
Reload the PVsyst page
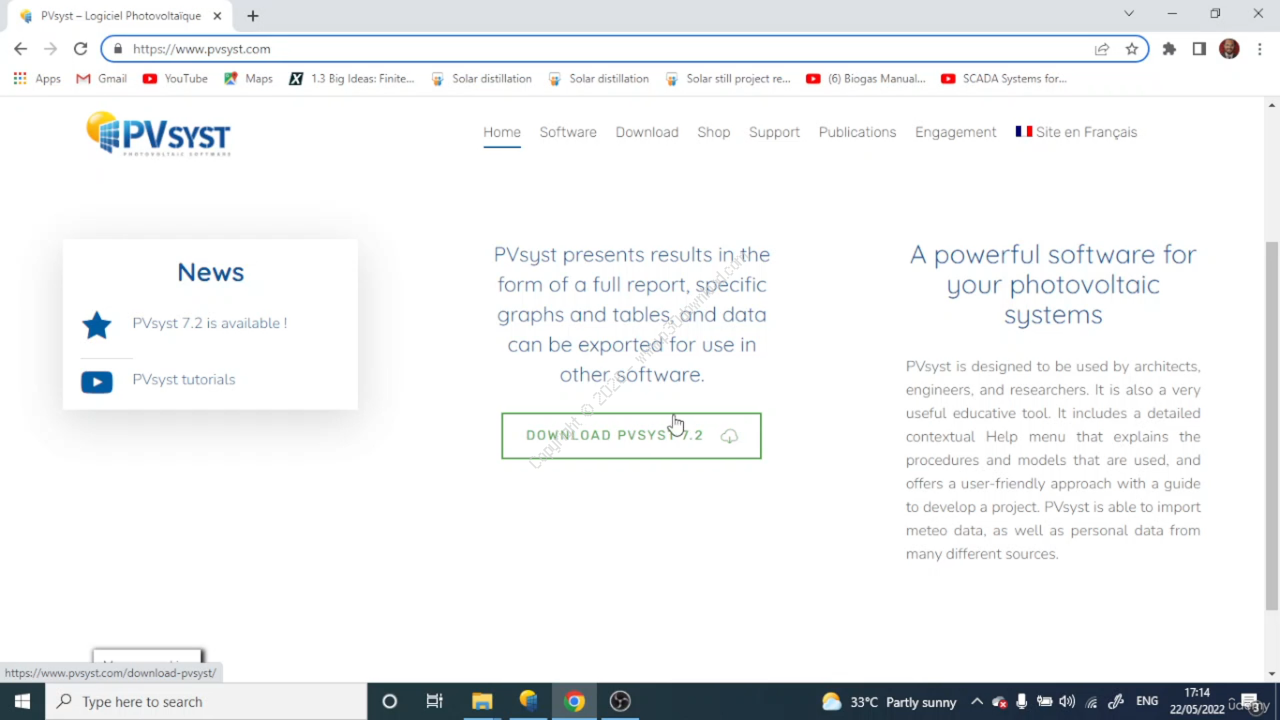(80, 49)
